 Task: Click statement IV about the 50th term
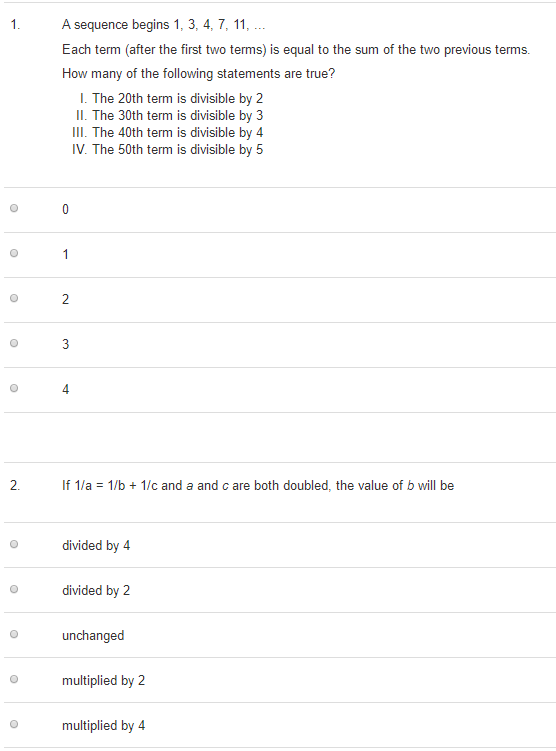coord(168,149)
